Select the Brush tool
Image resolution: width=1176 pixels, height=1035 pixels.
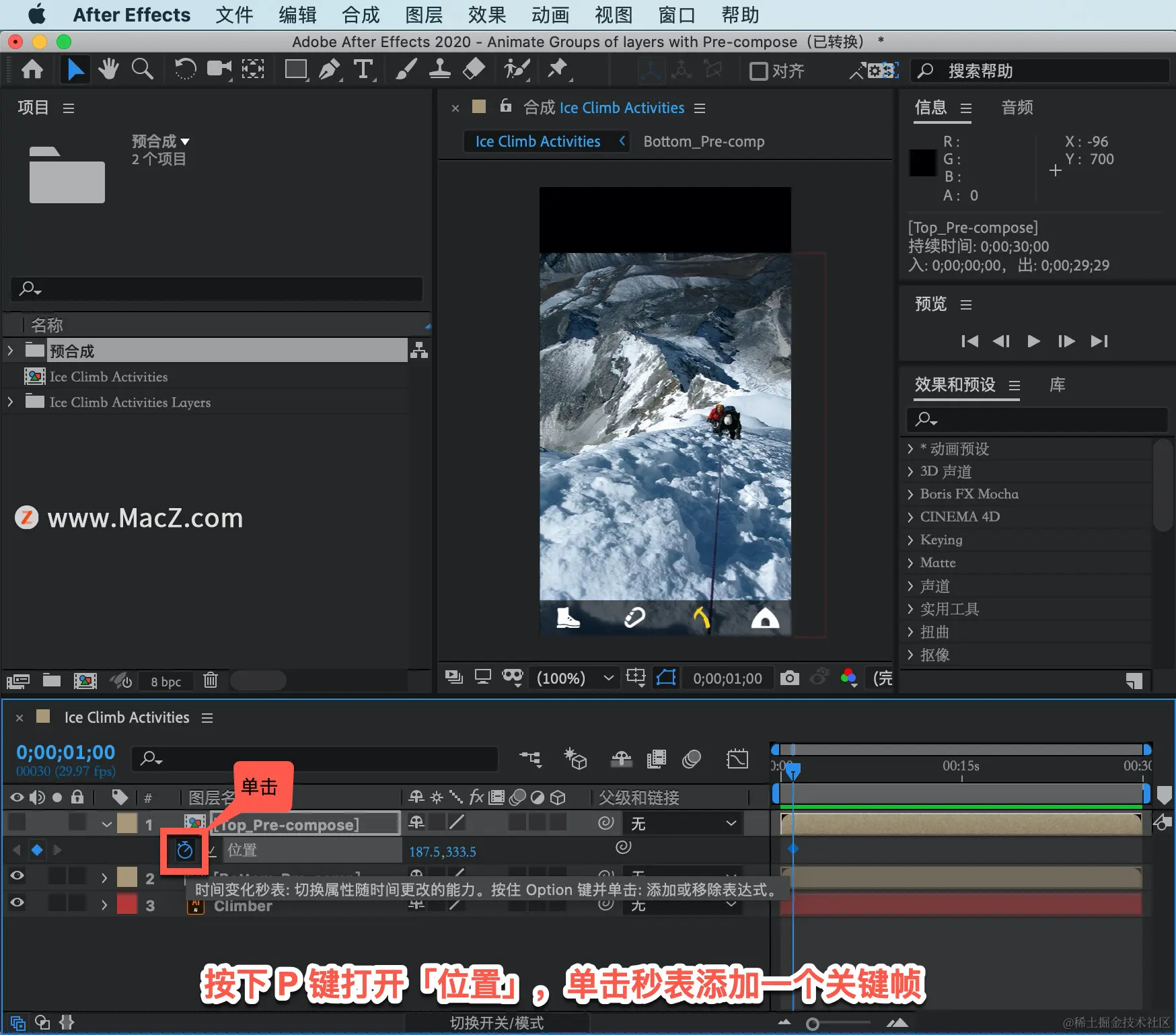(406, 69)
